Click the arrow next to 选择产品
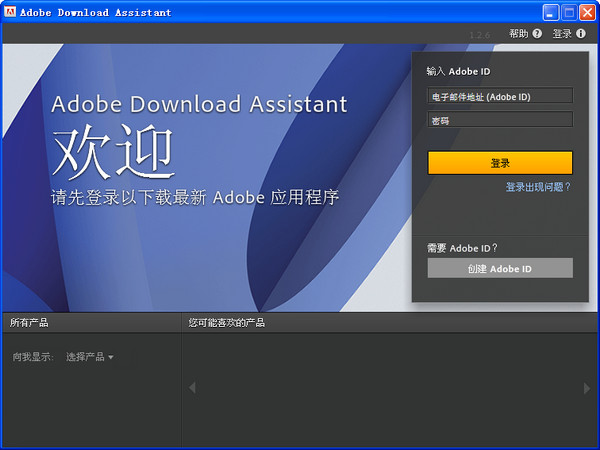 (111, 357)
